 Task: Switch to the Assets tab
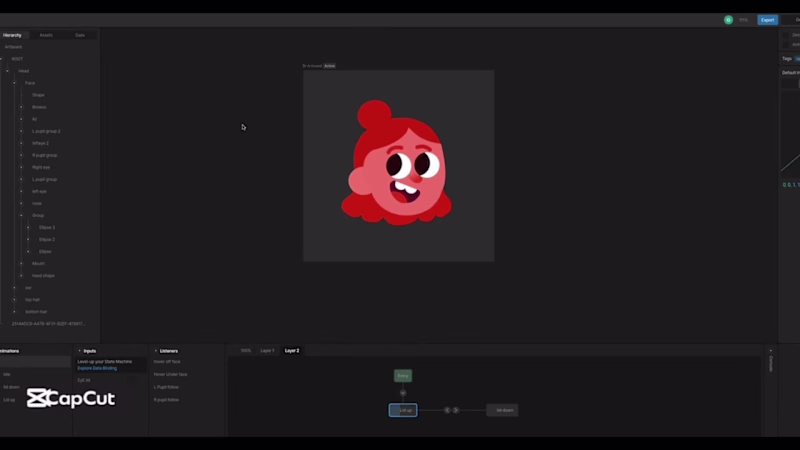pos(46,35)
